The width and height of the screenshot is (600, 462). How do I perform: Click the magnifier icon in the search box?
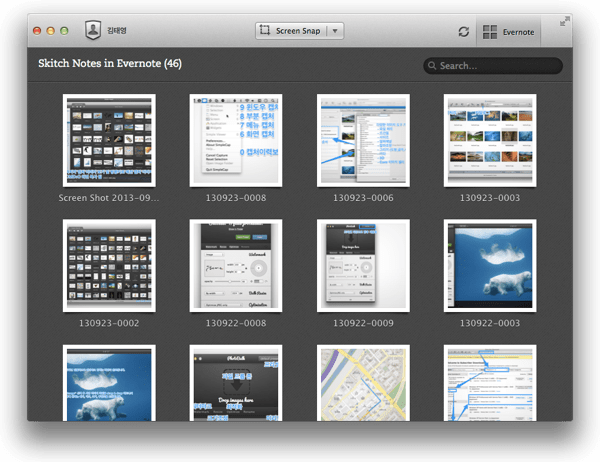[x=432, y=66]
